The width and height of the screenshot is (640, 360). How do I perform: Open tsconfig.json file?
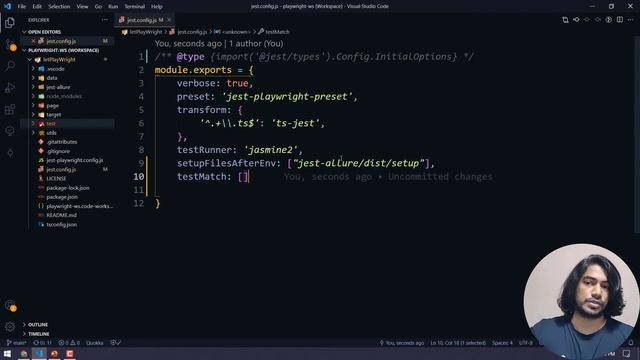pos(61,224)
